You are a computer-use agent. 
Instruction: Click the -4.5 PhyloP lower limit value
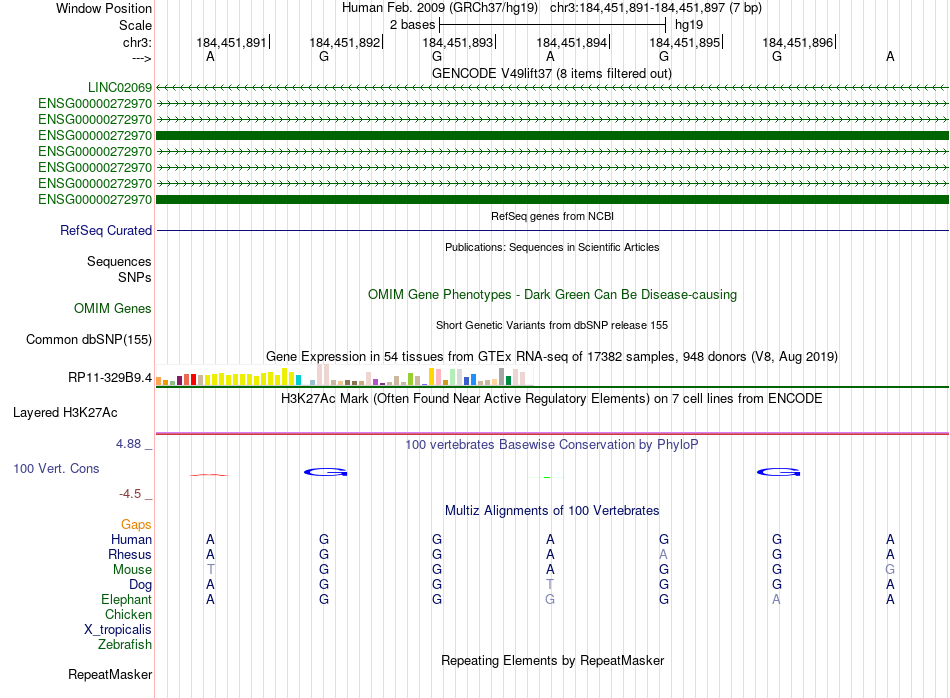130,494
